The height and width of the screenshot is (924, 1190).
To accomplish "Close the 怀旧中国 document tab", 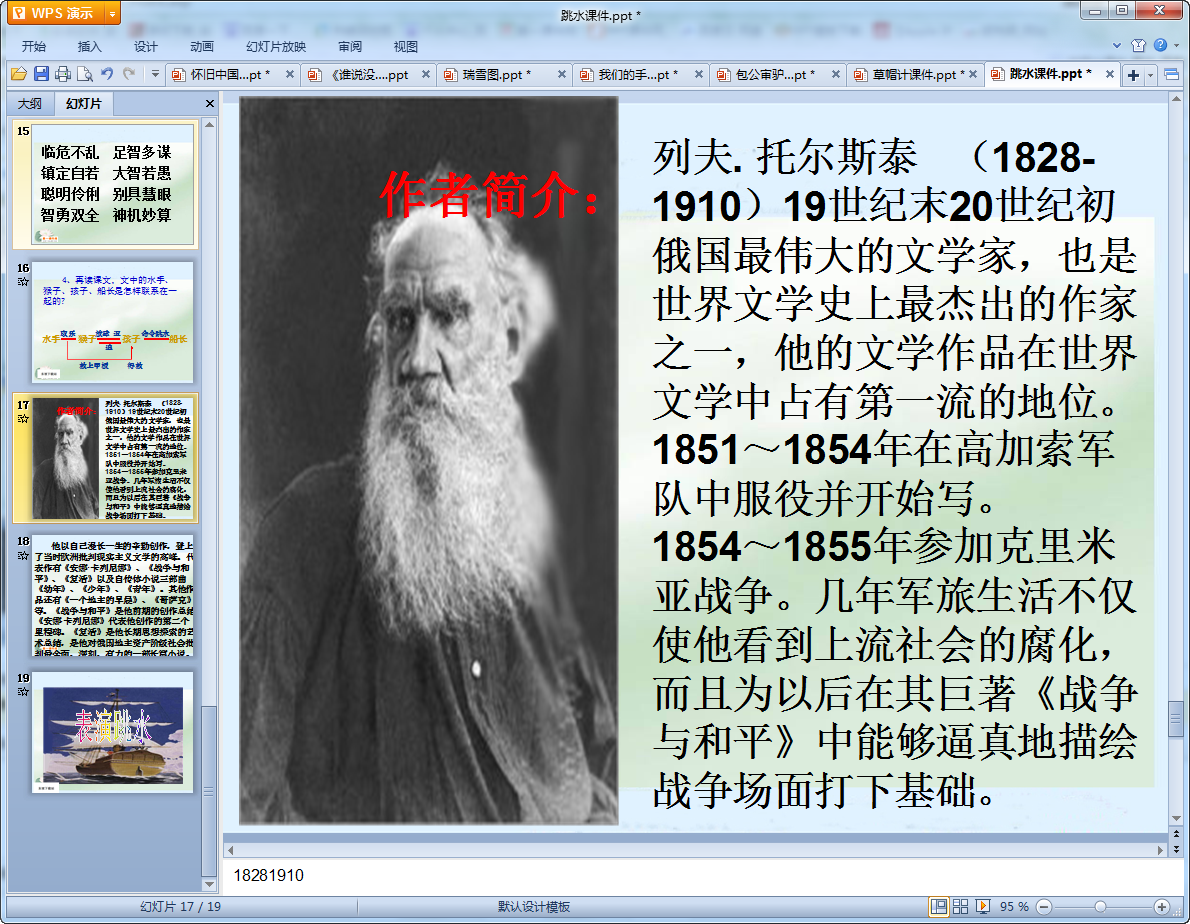I will tap(289, 74).
